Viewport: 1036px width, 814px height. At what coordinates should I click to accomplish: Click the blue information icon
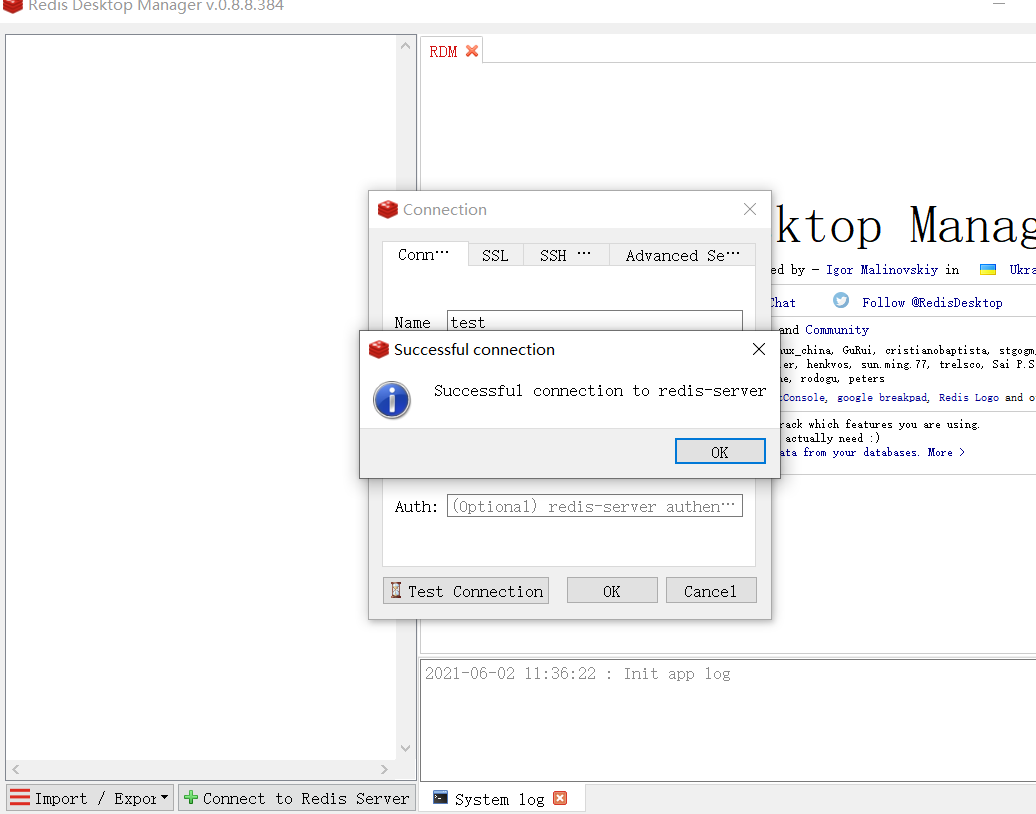tap(392, 400)
